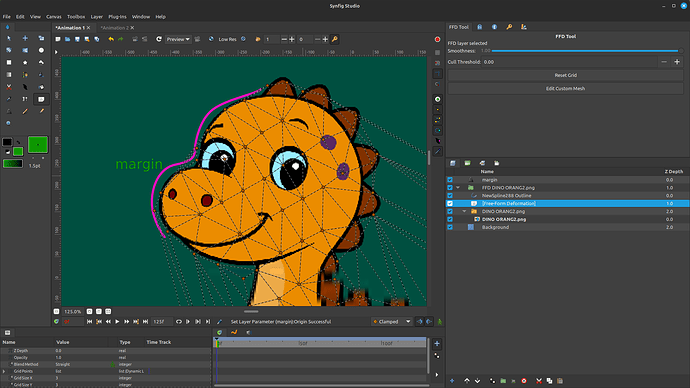Click the Undo arrow in toolbar
Viewport: 690px width, 388px height.
(111, 39)
